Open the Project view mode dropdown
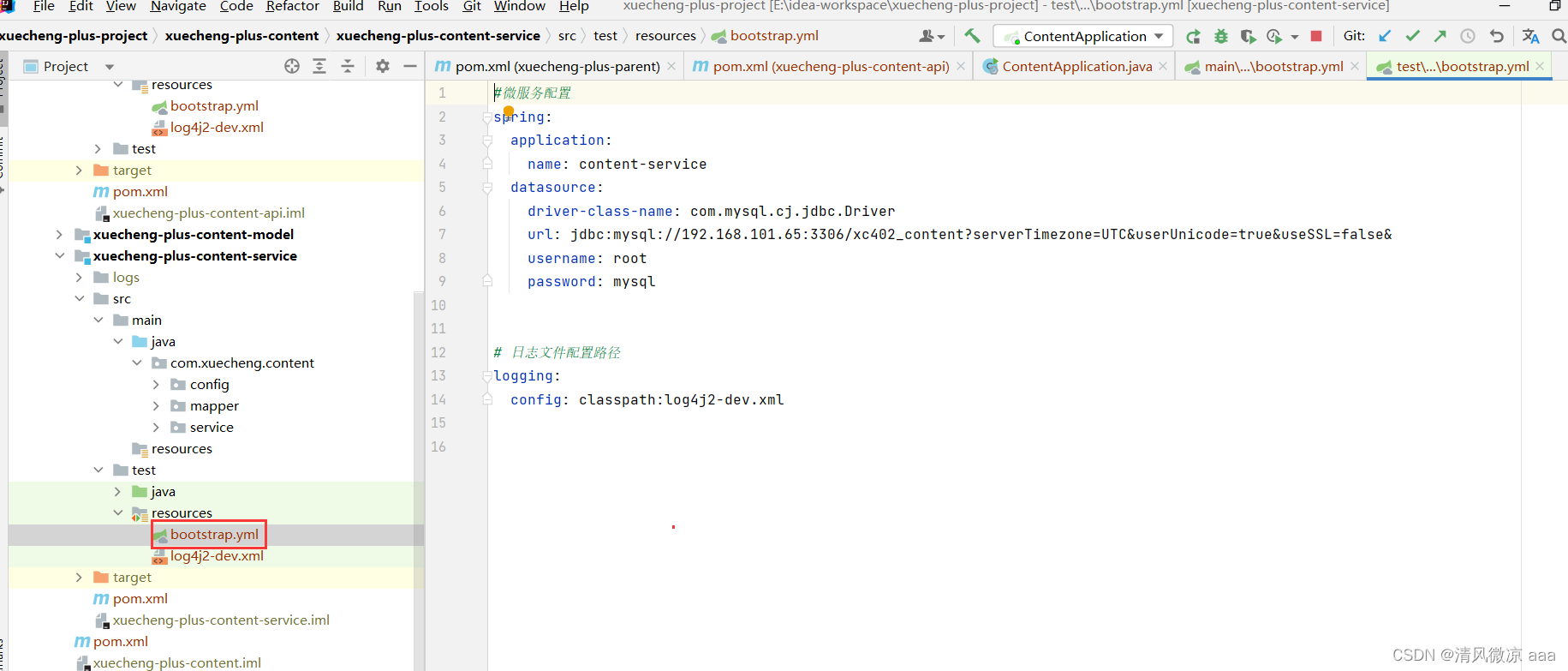Viewport: 1568px width, 671px height. [x=109, y=66]
